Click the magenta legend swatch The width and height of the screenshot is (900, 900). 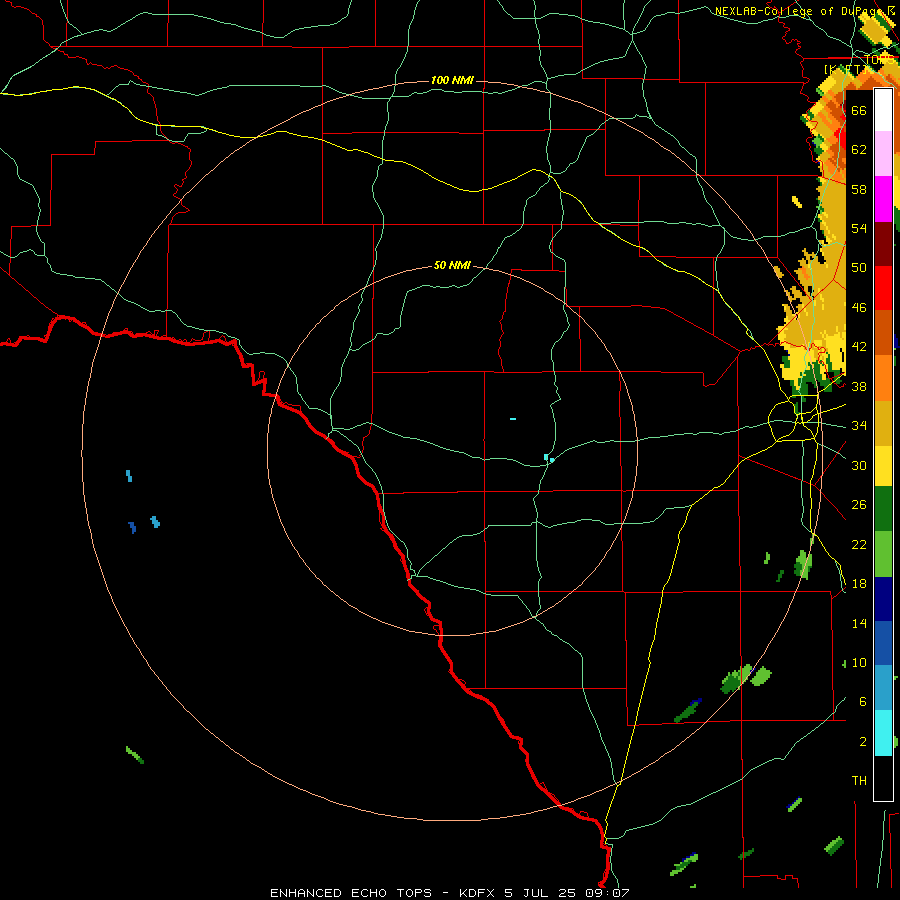(x=883, y=199)
